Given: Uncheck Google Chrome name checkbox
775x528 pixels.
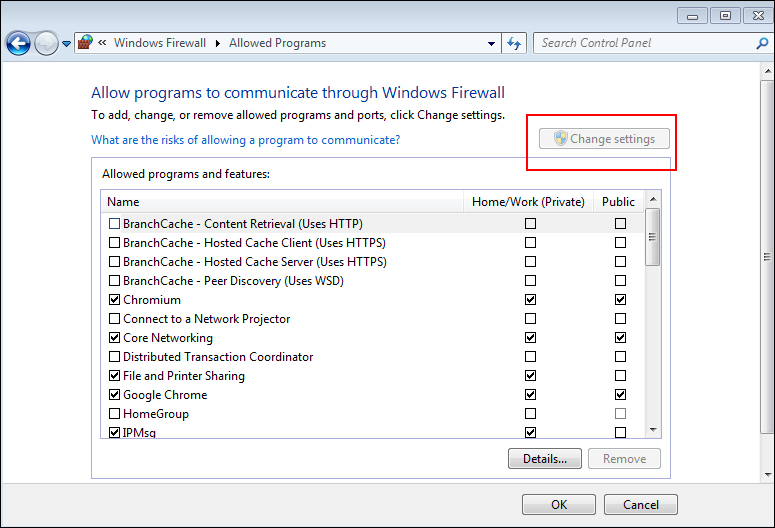Looking at the screenshot, I should click(114, 395).
